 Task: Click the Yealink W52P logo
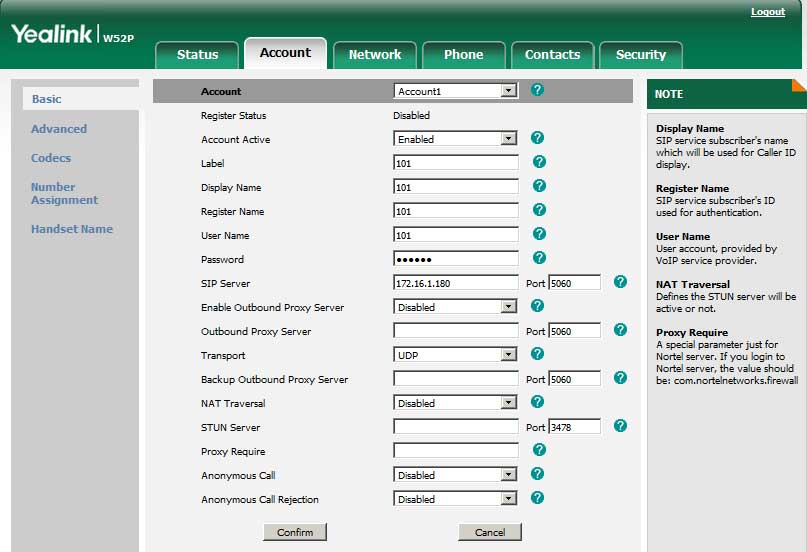pyautogui.click(x=73, y=34)
